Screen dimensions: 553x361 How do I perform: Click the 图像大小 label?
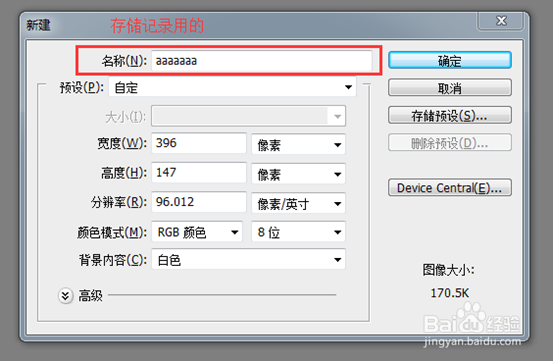448,270
